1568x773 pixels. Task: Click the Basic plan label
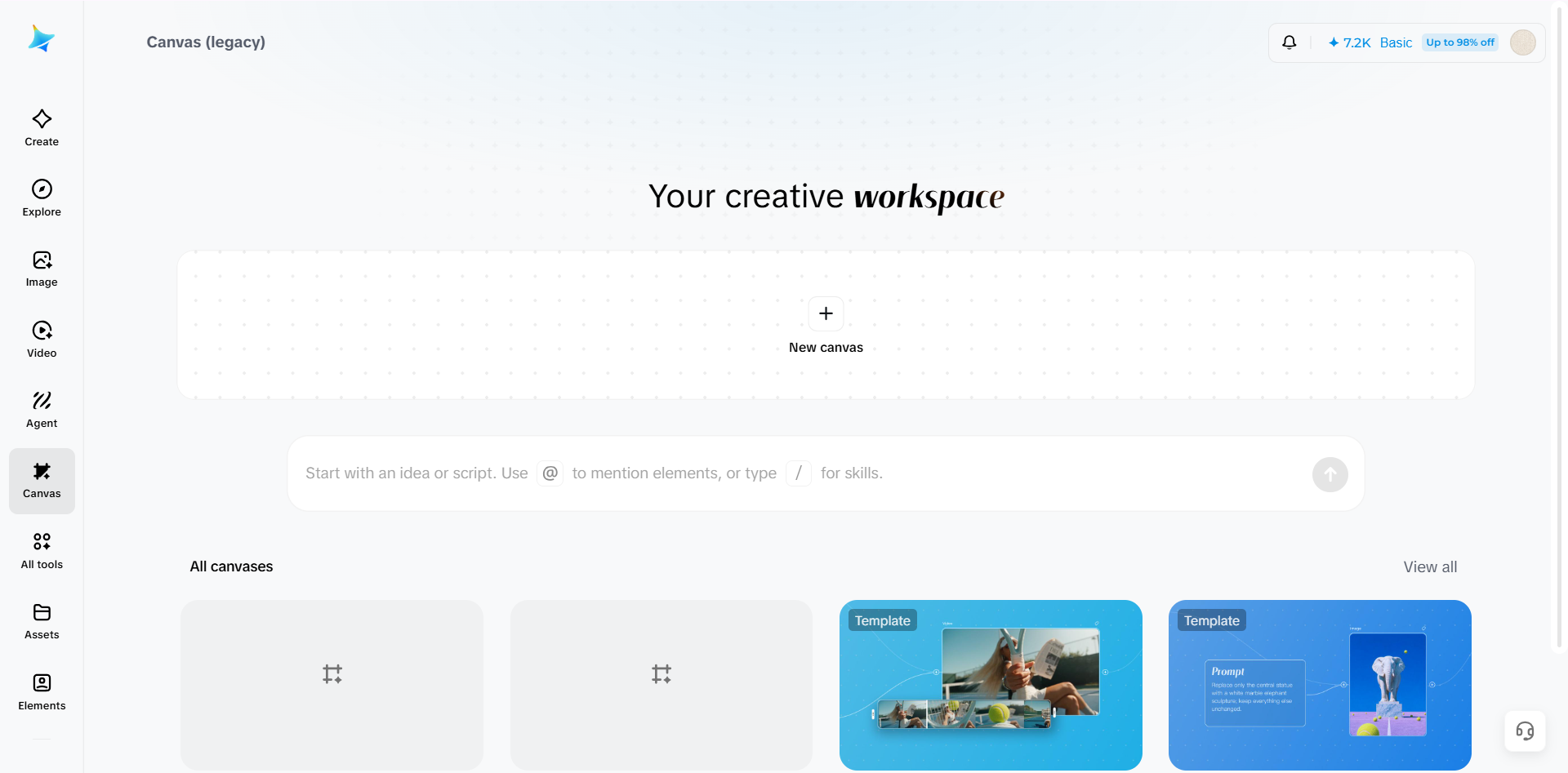(x=1396, y=42)
